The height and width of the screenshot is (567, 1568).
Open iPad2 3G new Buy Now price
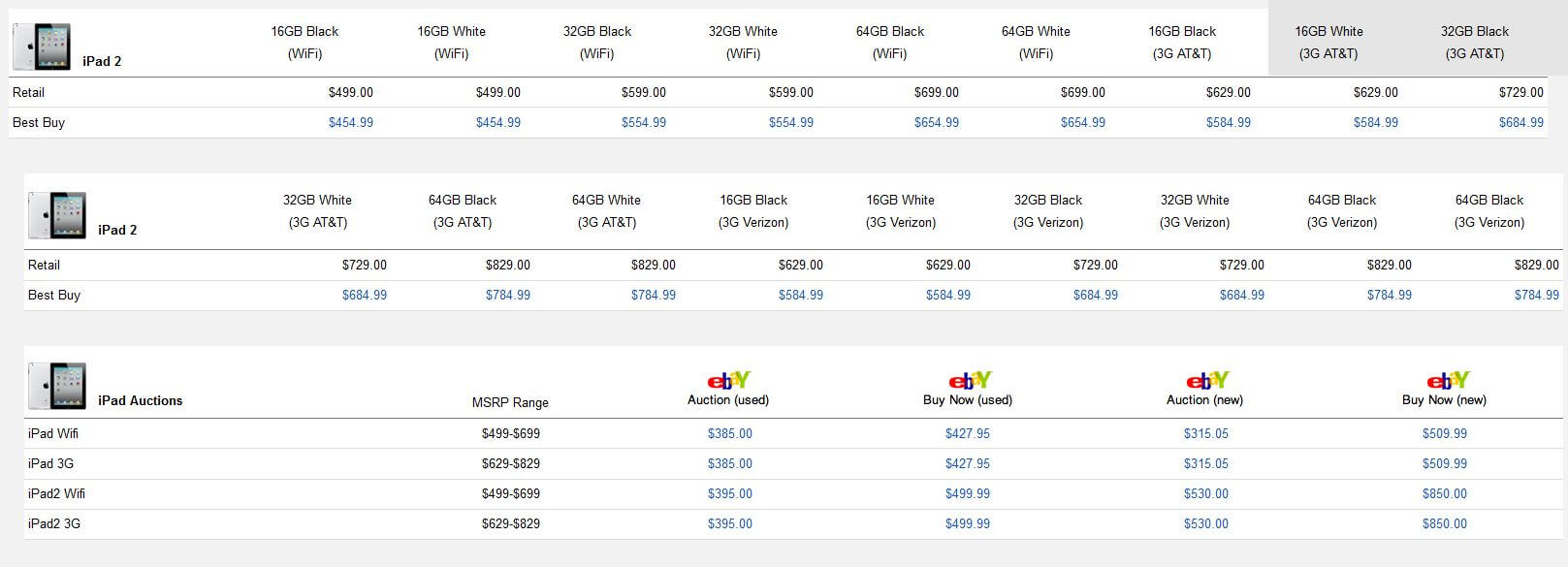[1445, 524]
